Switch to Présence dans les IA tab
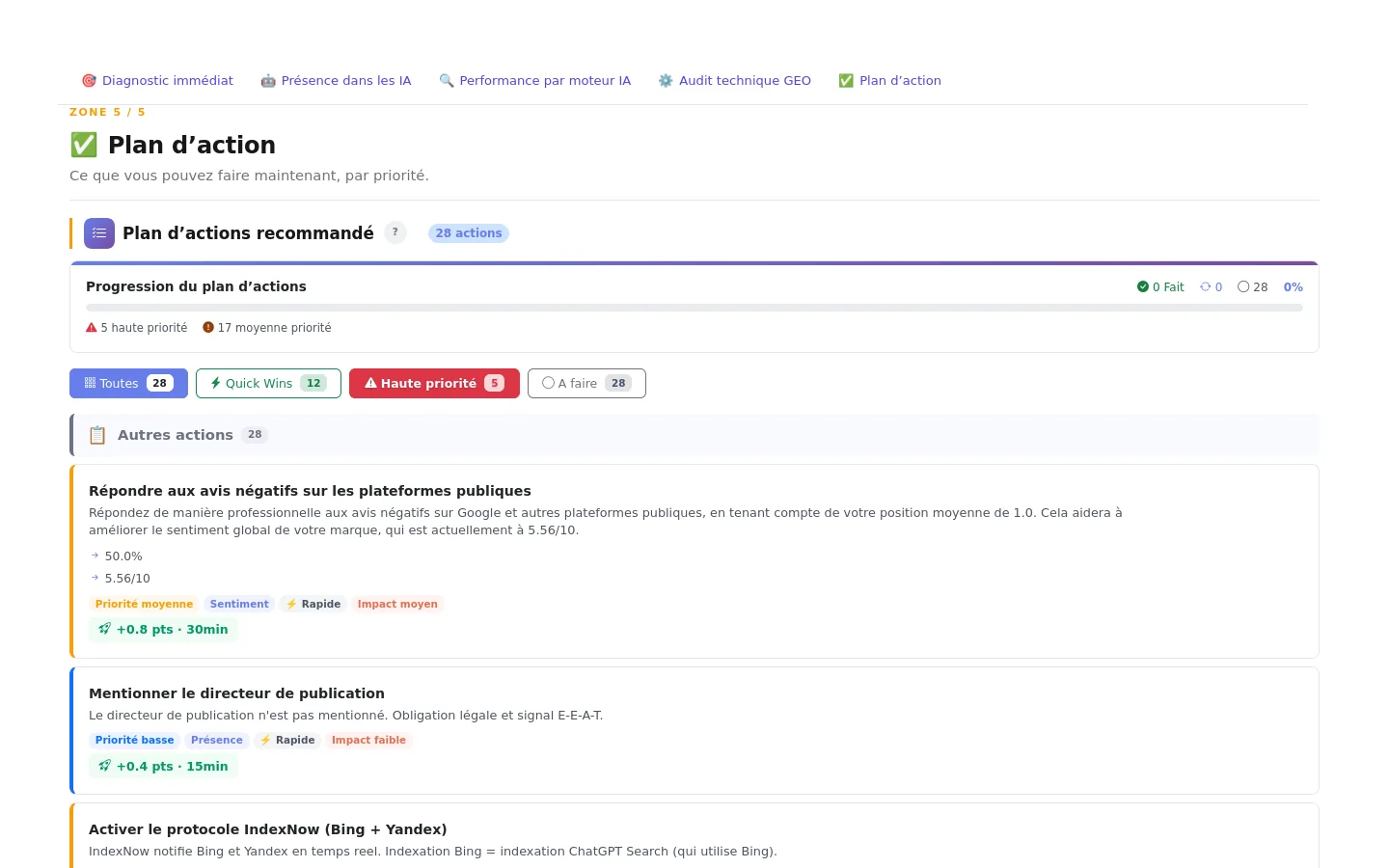Screen dimensions: 1389x868 tap(336, 81)
